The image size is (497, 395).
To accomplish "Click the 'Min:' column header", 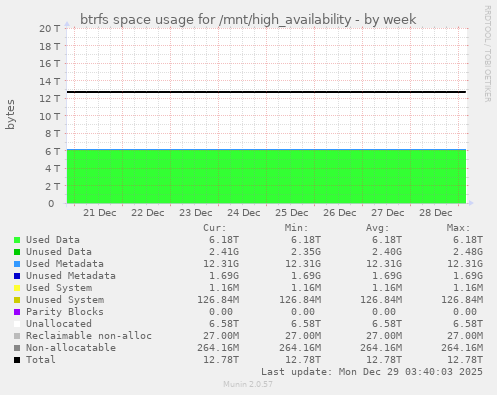I will click(296, 228).
